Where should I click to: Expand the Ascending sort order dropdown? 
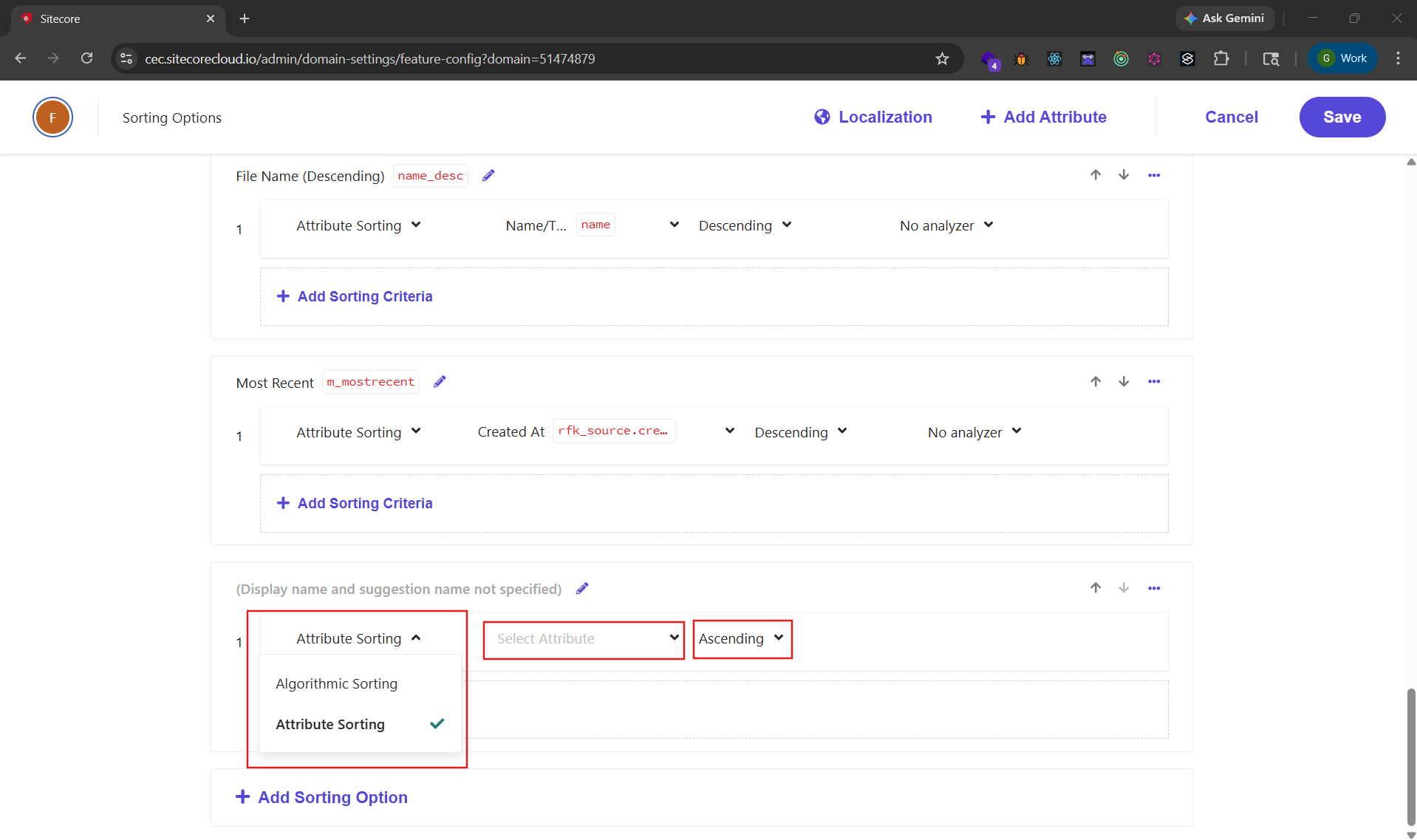tap(742, 639)
